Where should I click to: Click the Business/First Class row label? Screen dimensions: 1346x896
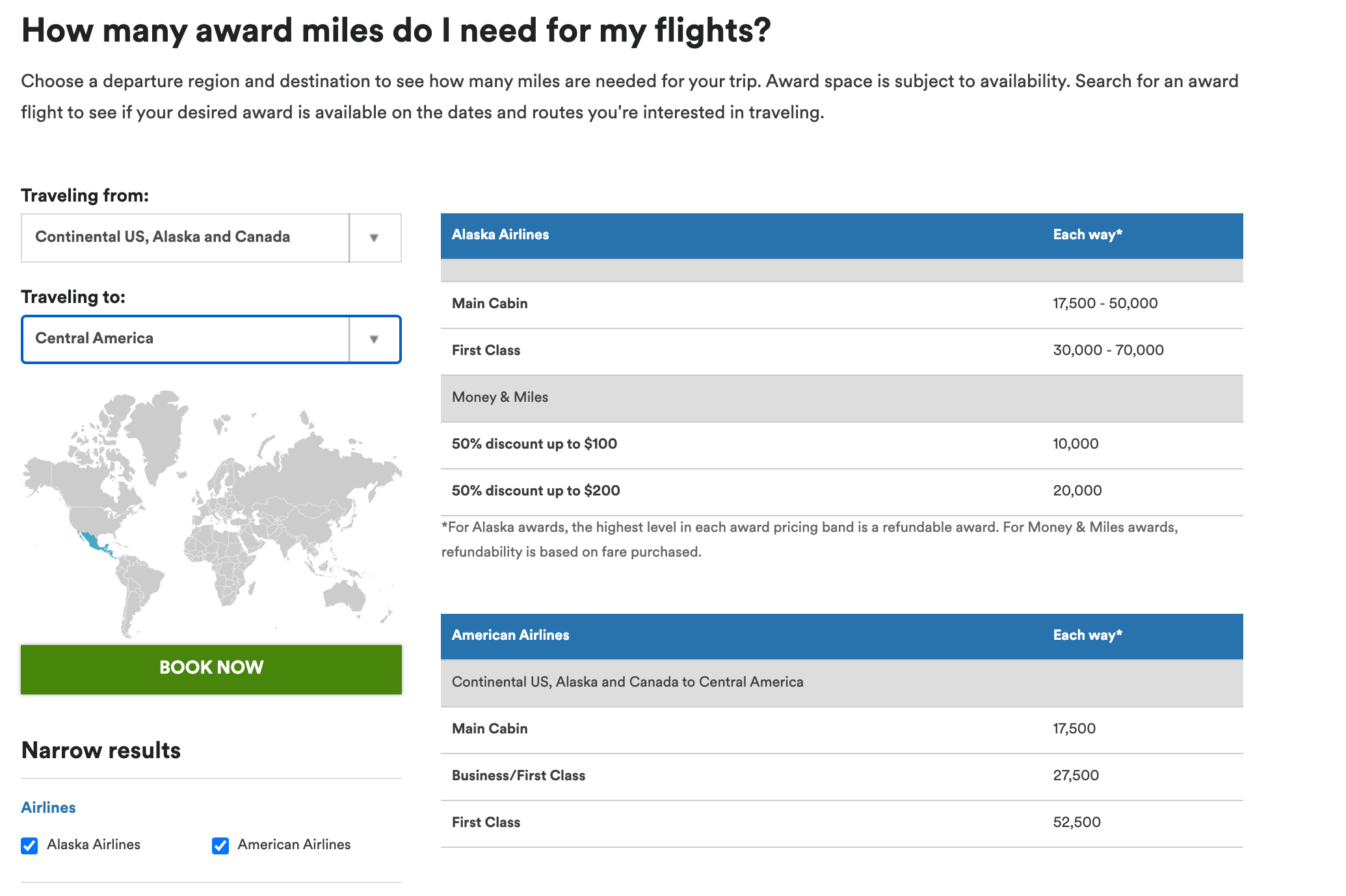click(518, 776)
